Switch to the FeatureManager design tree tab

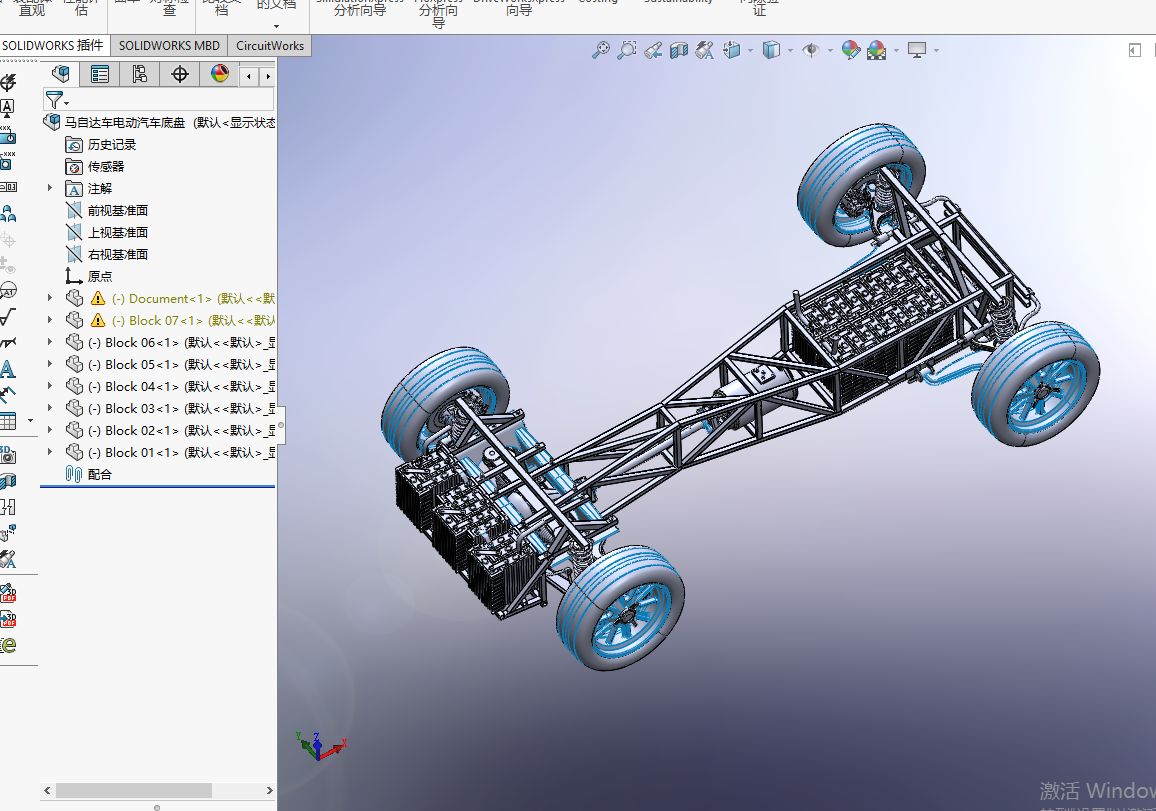(x=60, y=74)
